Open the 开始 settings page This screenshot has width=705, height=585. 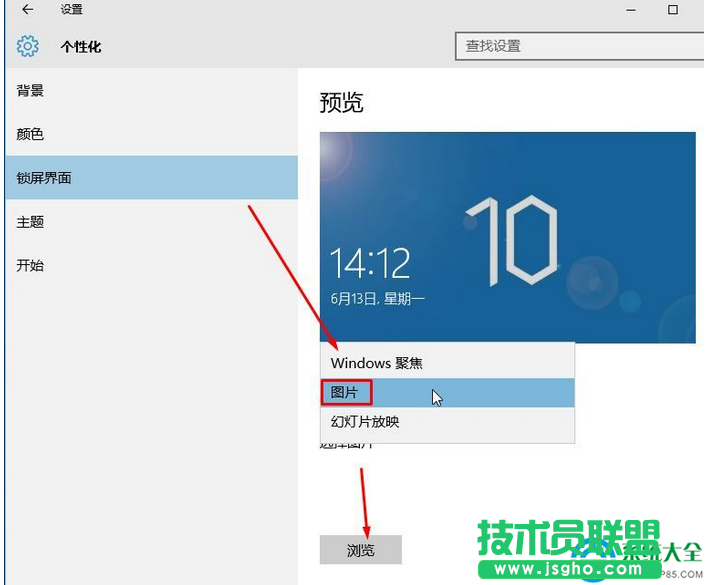31,265
